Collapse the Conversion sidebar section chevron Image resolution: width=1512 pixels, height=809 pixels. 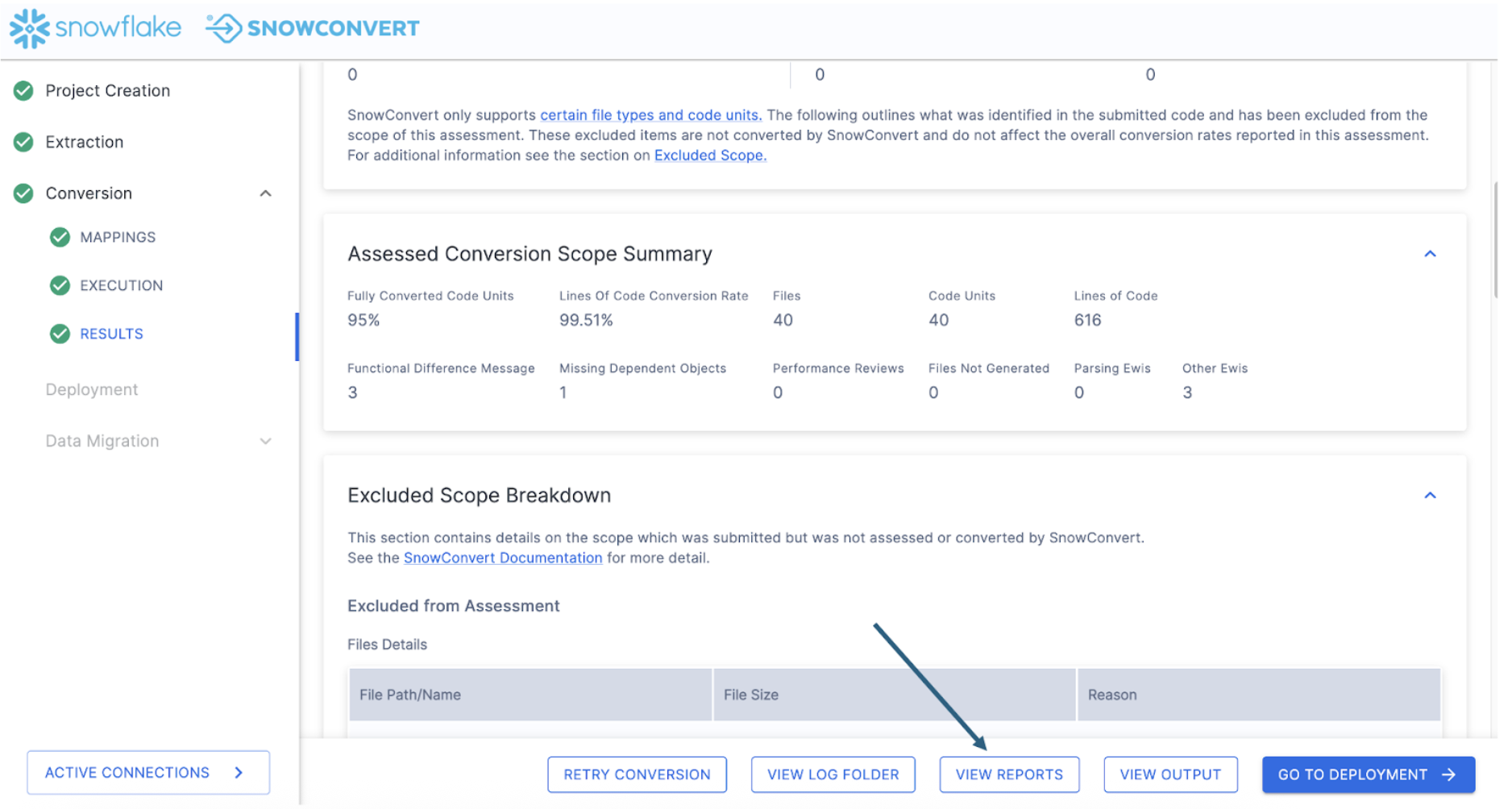pos(266,194)
